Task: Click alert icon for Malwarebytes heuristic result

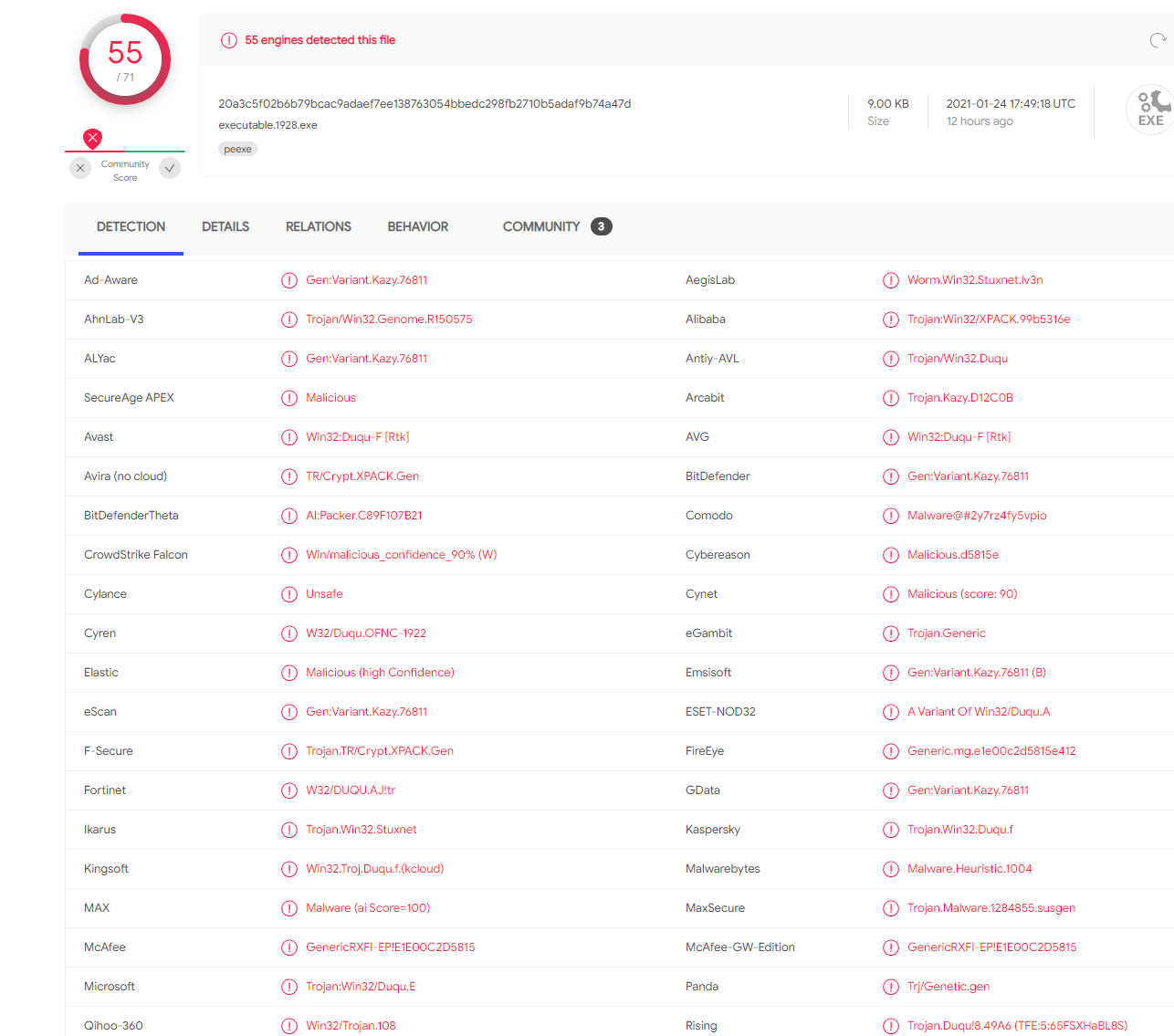Action: (x=891, y=869)
